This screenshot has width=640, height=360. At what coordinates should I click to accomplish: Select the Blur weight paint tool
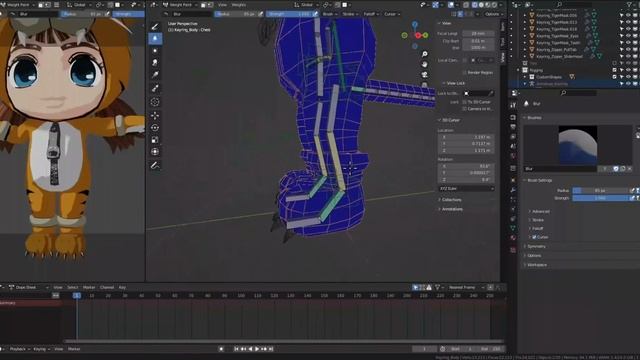click(155, 38)
